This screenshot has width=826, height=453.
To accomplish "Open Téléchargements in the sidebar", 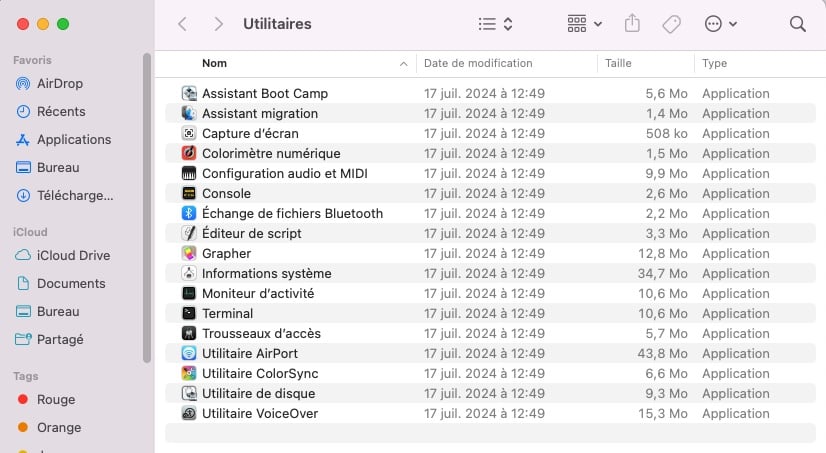I will pyautogui.click(x=64, y=195).
